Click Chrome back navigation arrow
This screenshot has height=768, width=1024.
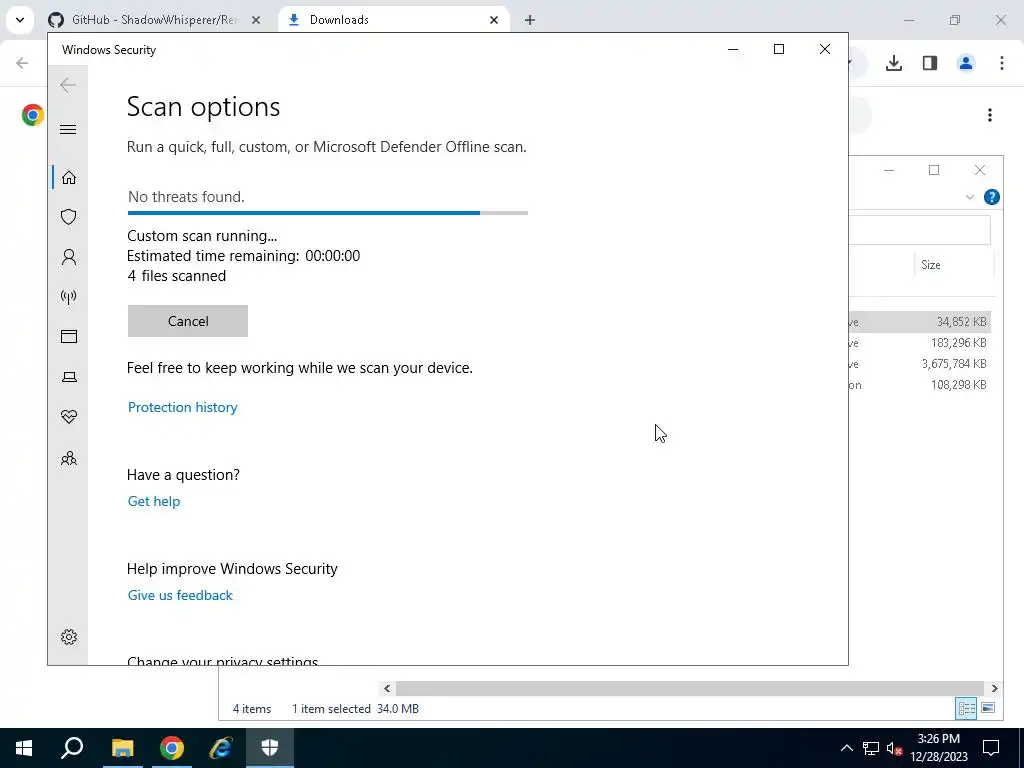[22, 63]
